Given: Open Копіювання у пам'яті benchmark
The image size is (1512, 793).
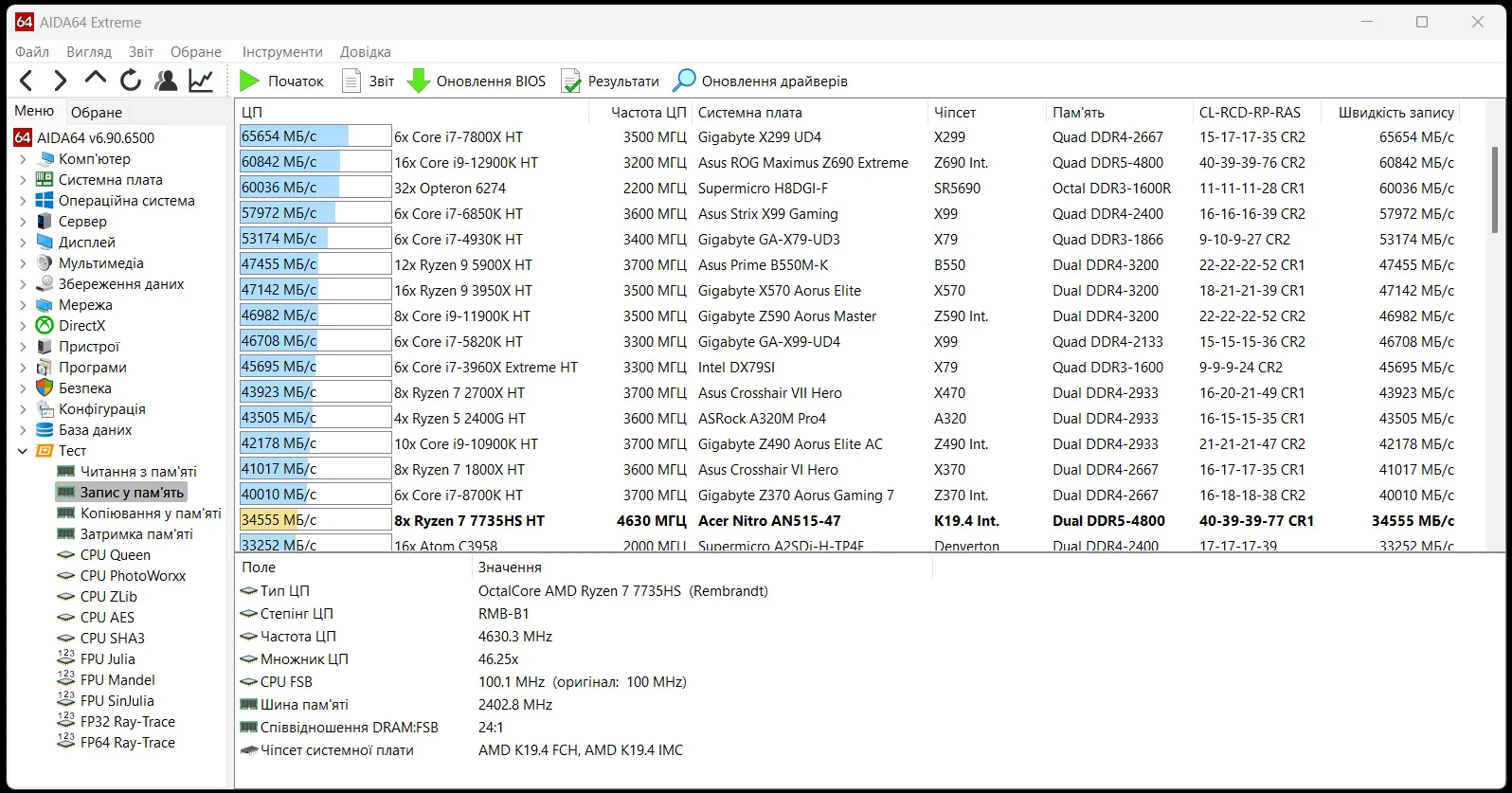Looking at the screenshot, I should tap(151, 514).
